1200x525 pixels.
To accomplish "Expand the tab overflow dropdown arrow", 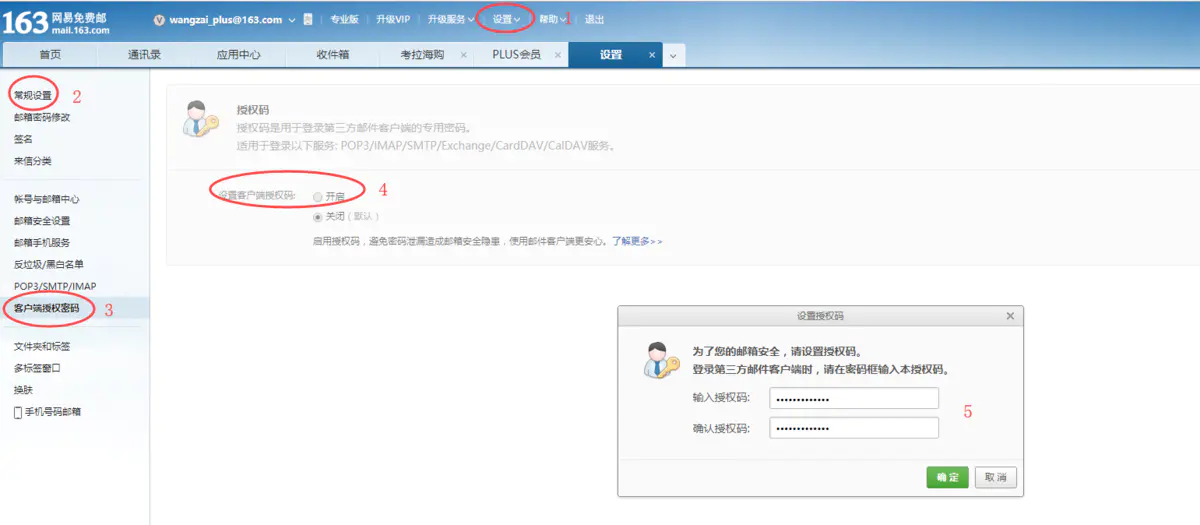I will (x=673, y=56).
